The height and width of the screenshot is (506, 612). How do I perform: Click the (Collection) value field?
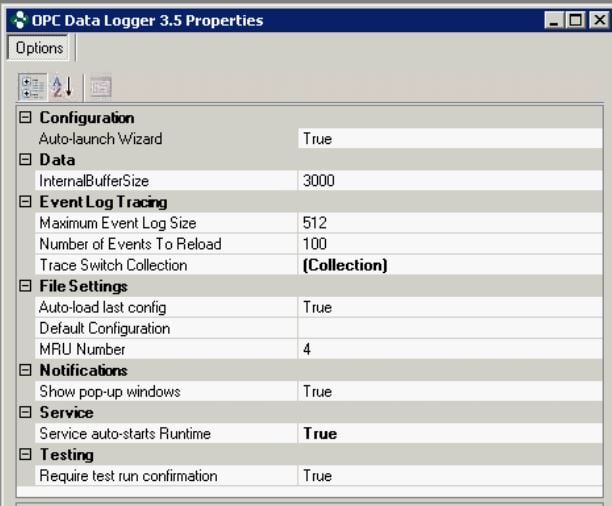coord(450,265)
